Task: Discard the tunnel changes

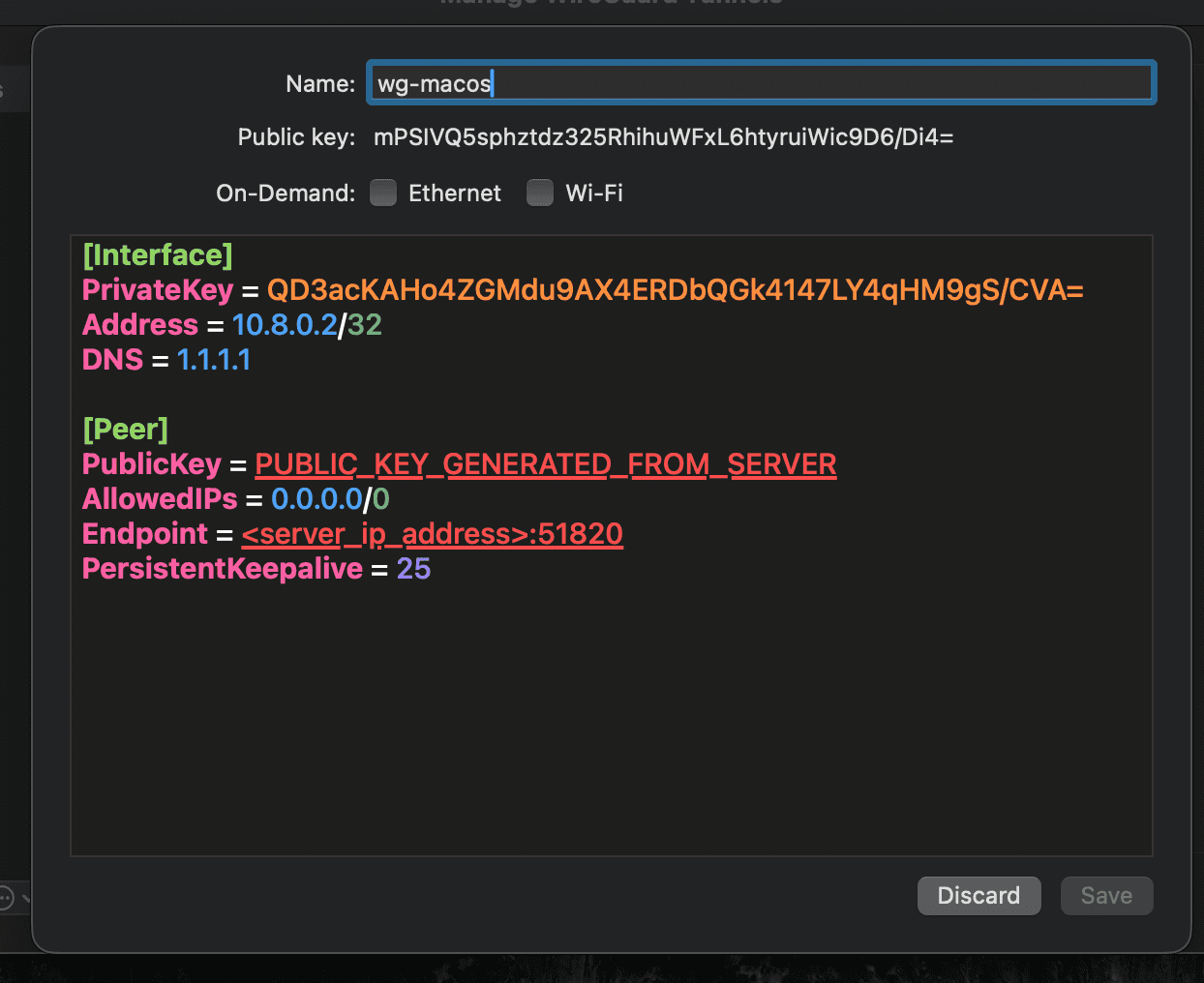Action: pos(978,895)
